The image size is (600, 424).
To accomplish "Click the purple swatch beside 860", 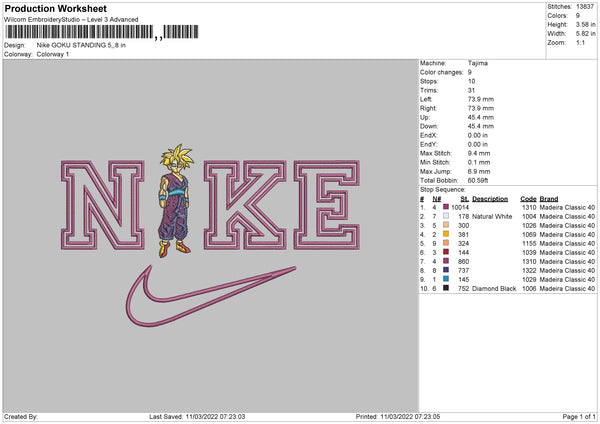I will click(446, 261).
